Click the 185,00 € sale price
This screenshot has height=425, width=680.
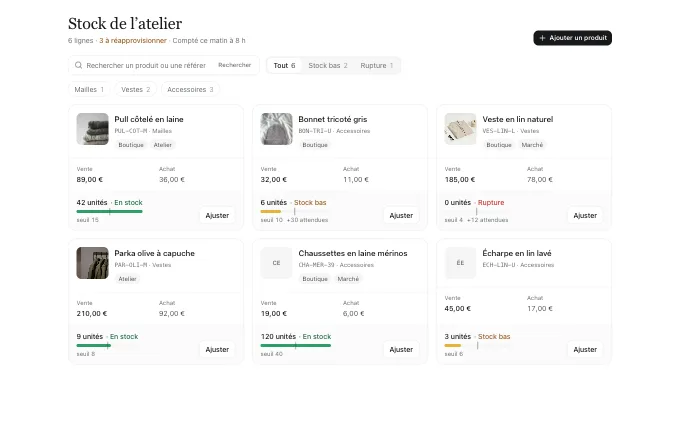coord(460,180)
